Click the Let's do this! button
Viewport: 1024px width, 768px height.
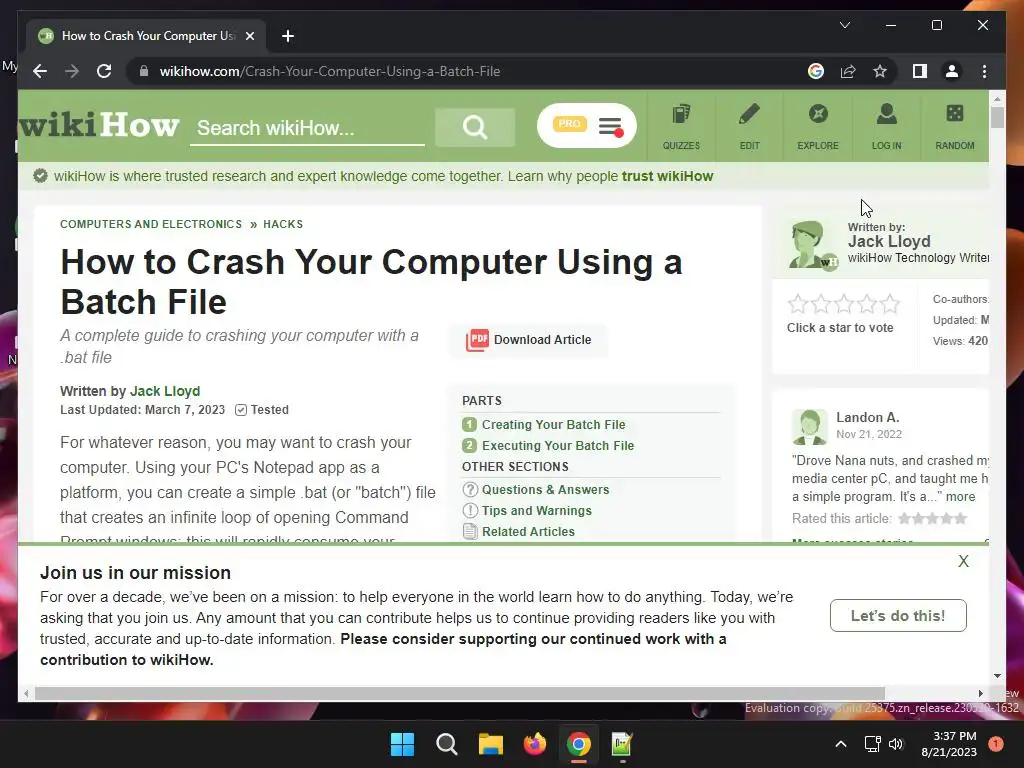click(898, 615)
